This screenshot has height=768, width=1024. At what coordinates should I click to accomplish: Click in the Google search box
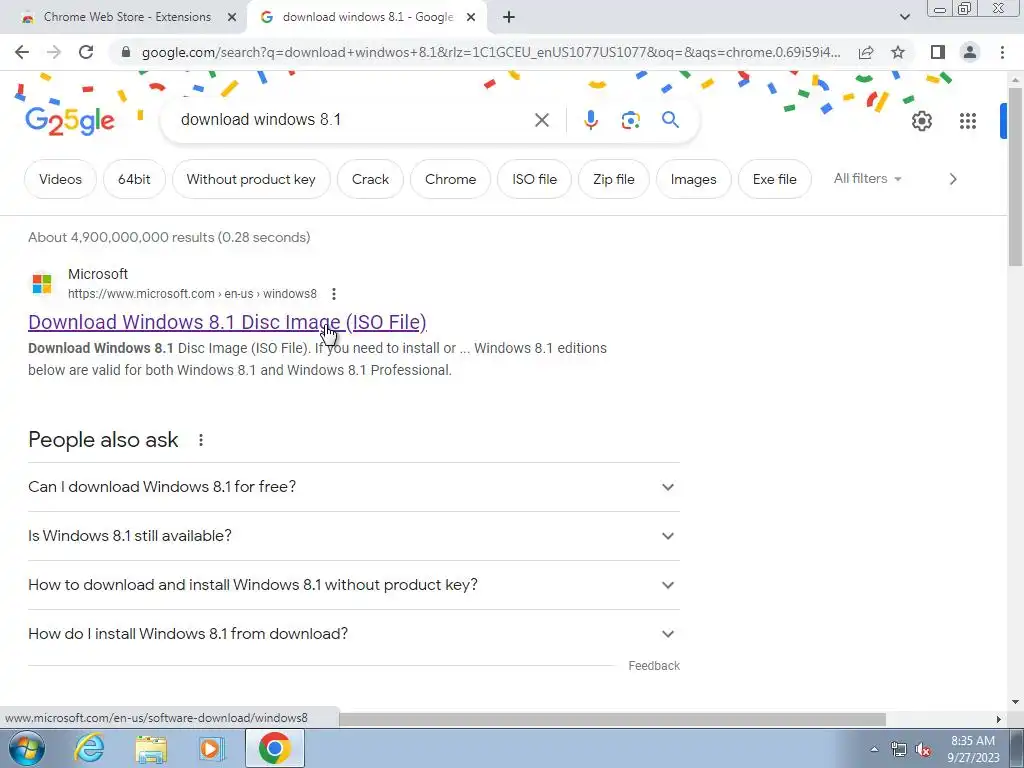(353, 120)
